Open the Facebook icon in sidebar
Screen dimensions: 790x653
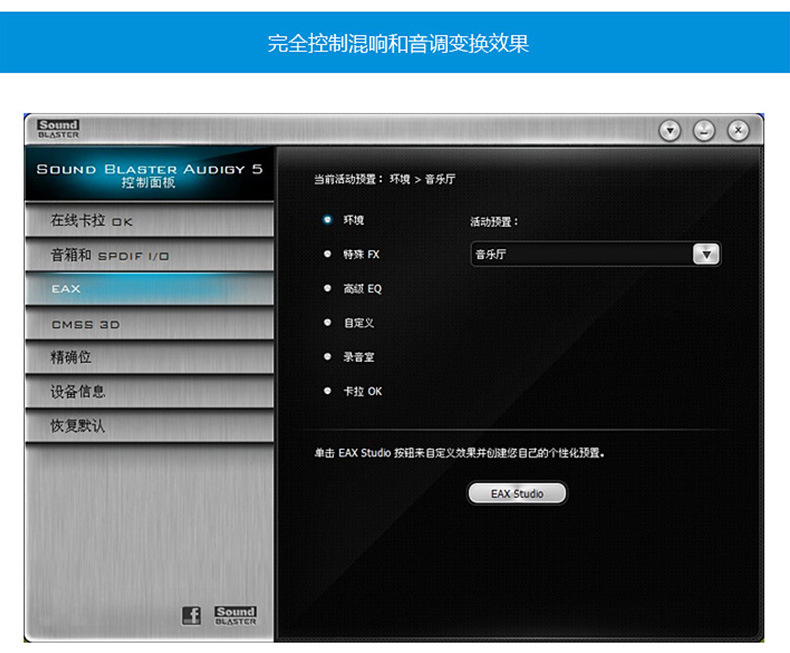191,615
